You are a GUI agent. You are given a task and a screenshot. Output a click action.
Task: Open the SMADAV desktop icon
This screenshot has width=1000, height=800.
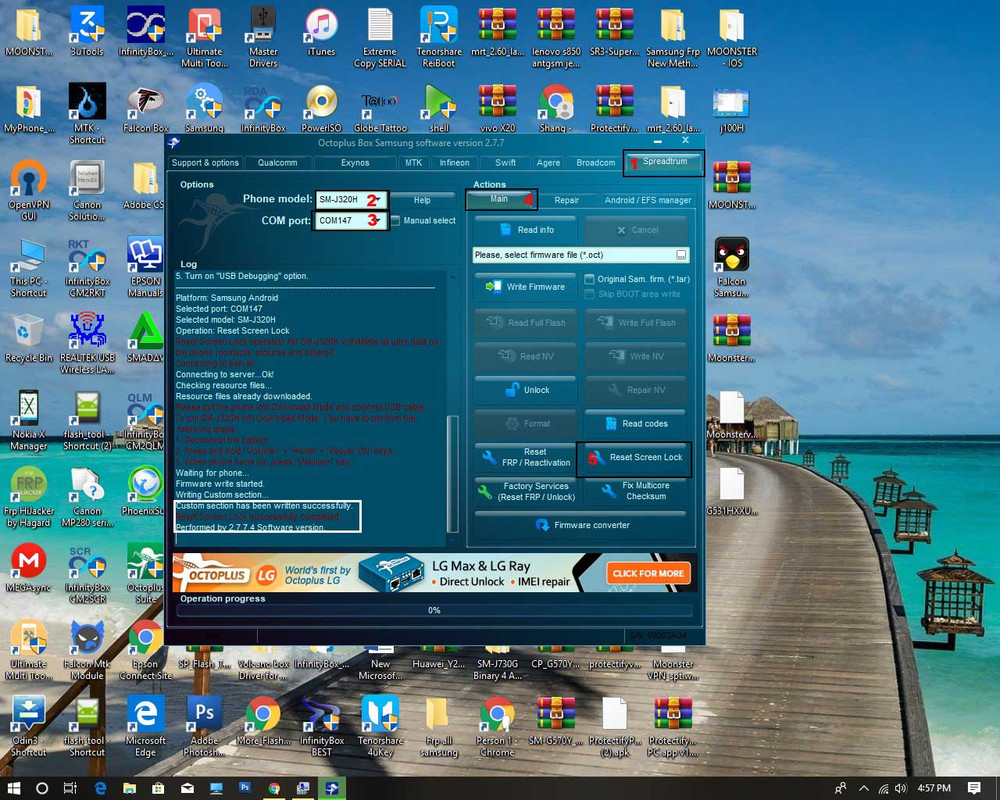(x=145, y=338)
